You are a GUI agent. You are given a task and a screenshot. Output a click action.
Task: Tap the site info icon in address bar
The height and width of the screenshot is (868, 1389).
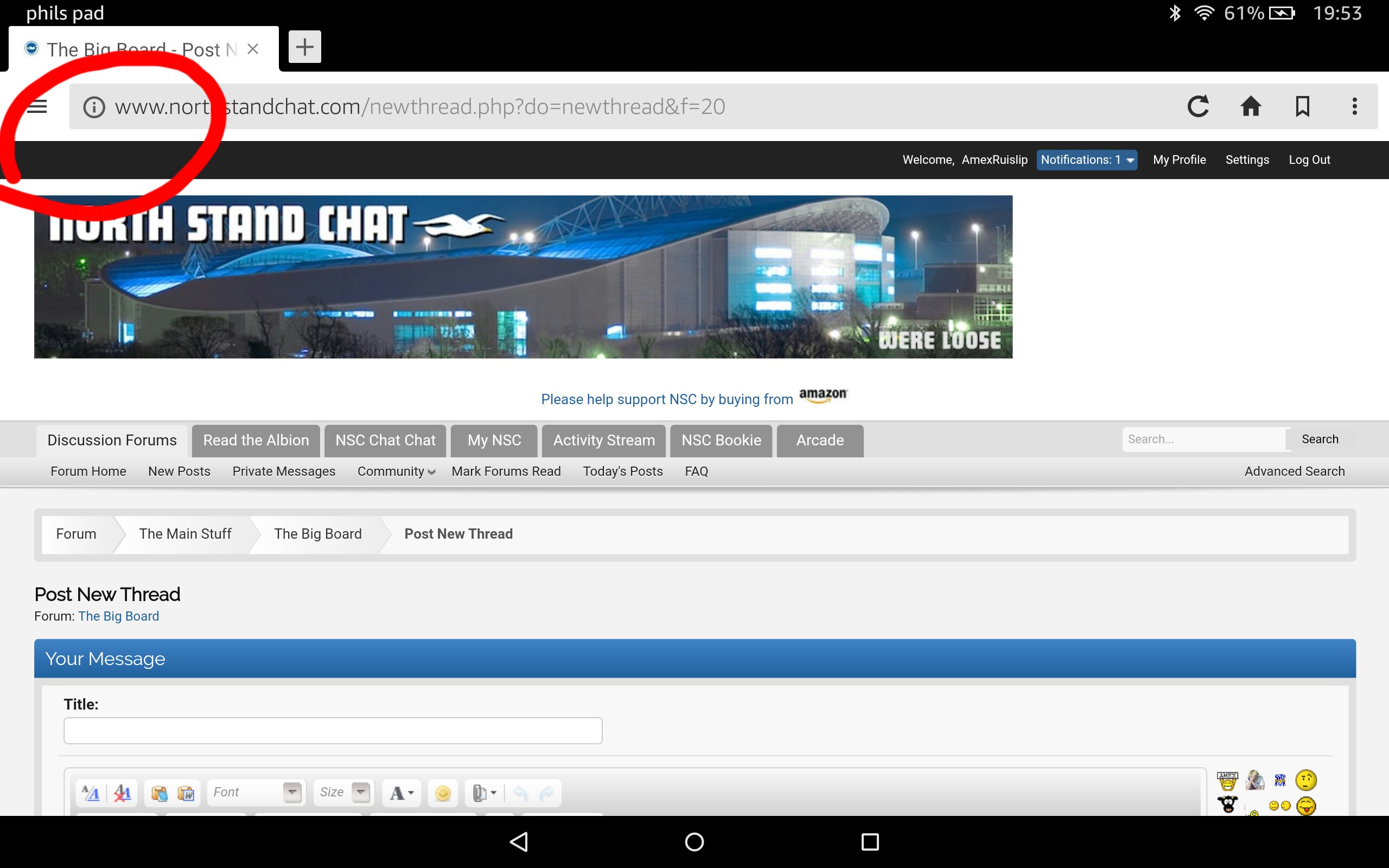[94, 107]
